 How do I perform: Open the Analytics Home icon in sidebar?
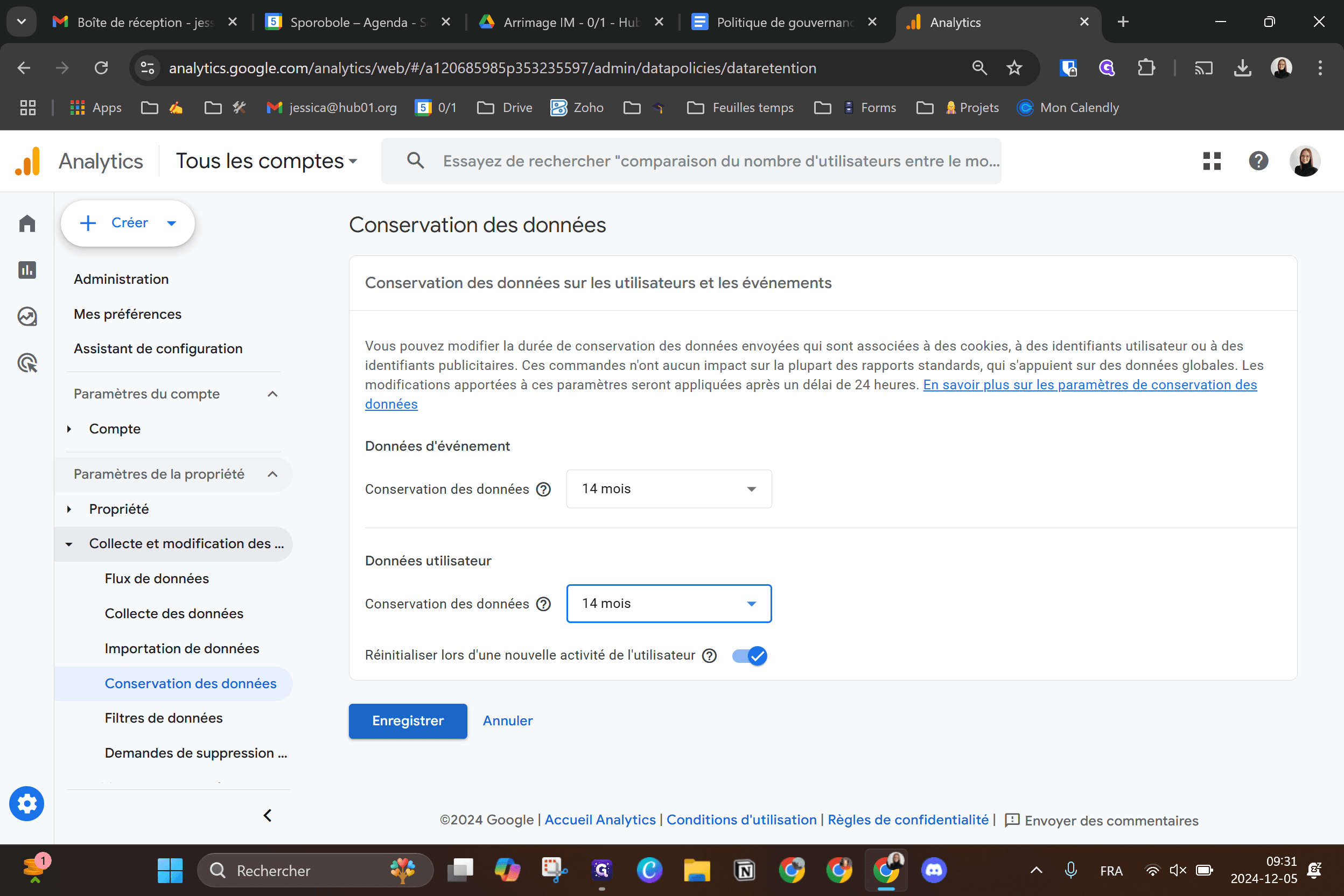click(27, 223)
